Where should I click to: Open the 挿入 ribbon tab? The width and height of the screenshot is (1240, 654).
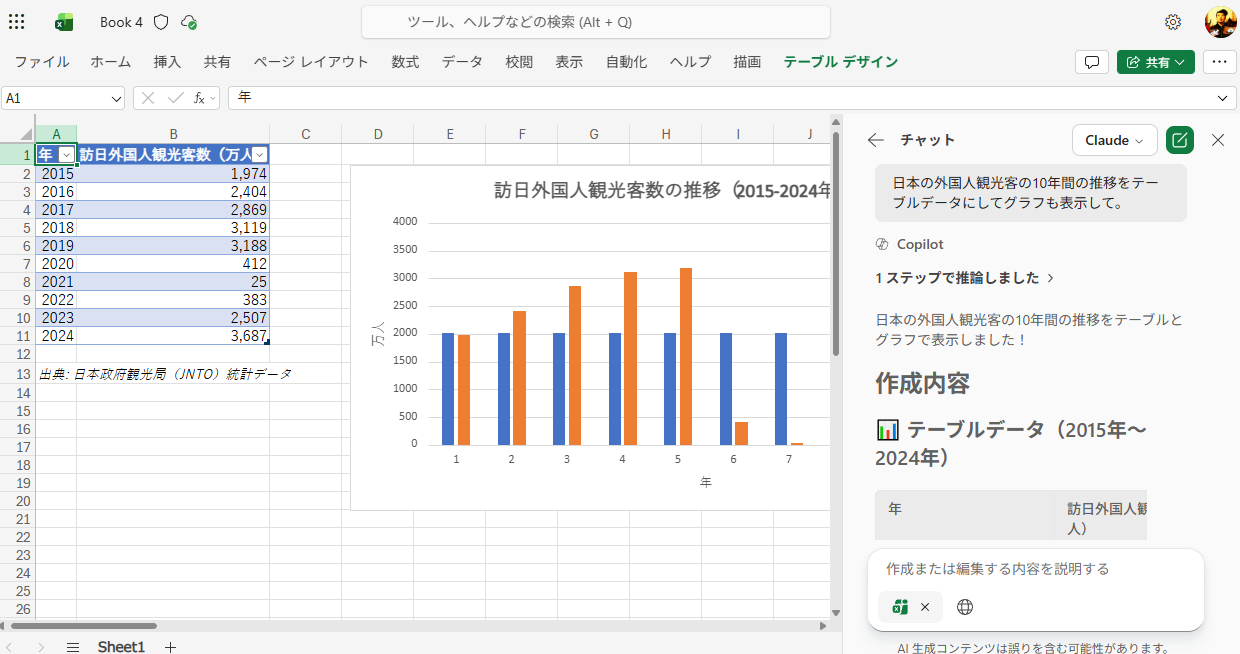tap(167, 62)
